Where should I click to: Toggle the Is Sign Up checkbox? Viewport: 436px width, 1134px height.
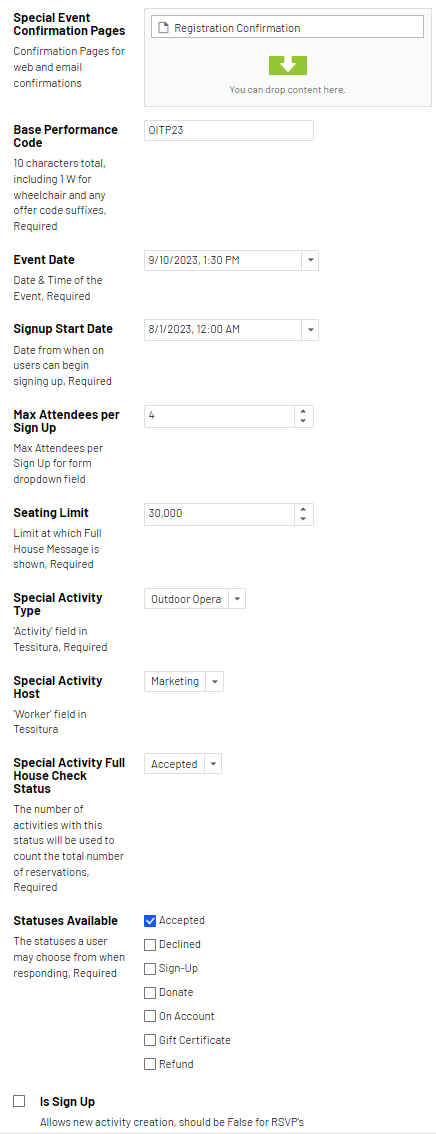[20, 1101]
